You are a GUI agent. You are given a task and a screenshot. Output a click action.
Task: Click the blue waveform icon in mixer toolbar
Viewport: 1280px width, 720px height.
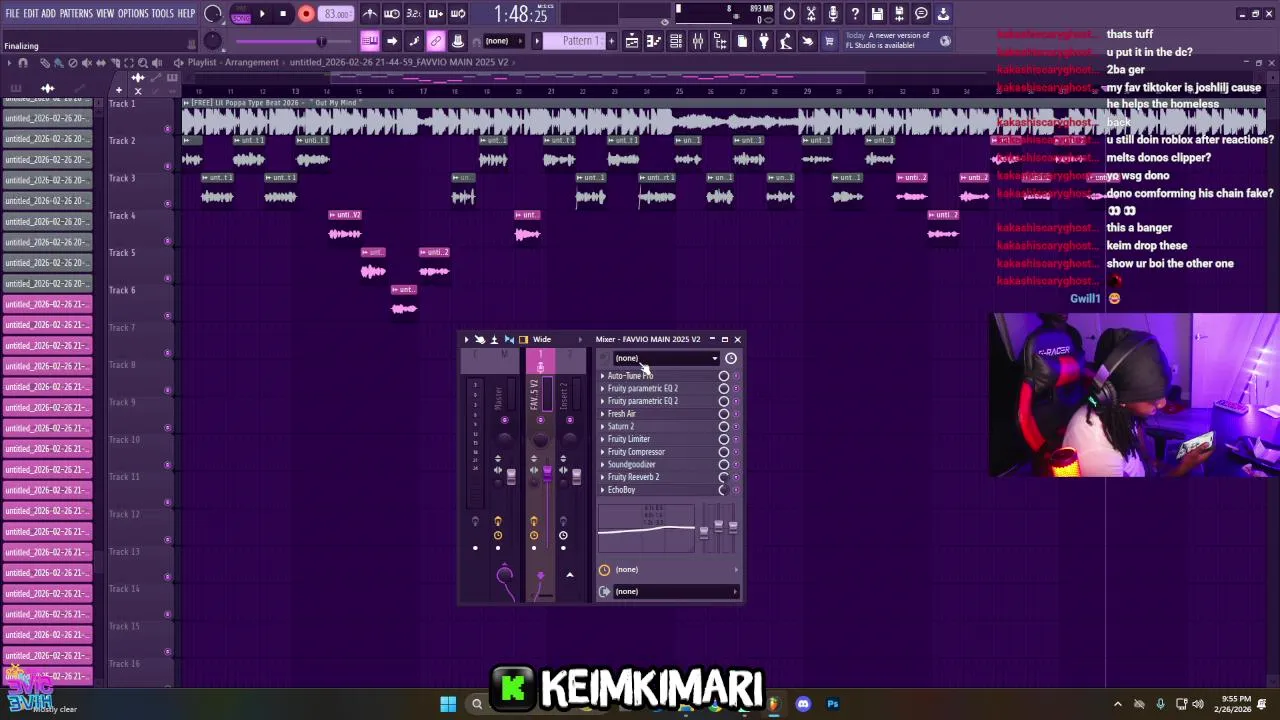[x=509, y=339]
